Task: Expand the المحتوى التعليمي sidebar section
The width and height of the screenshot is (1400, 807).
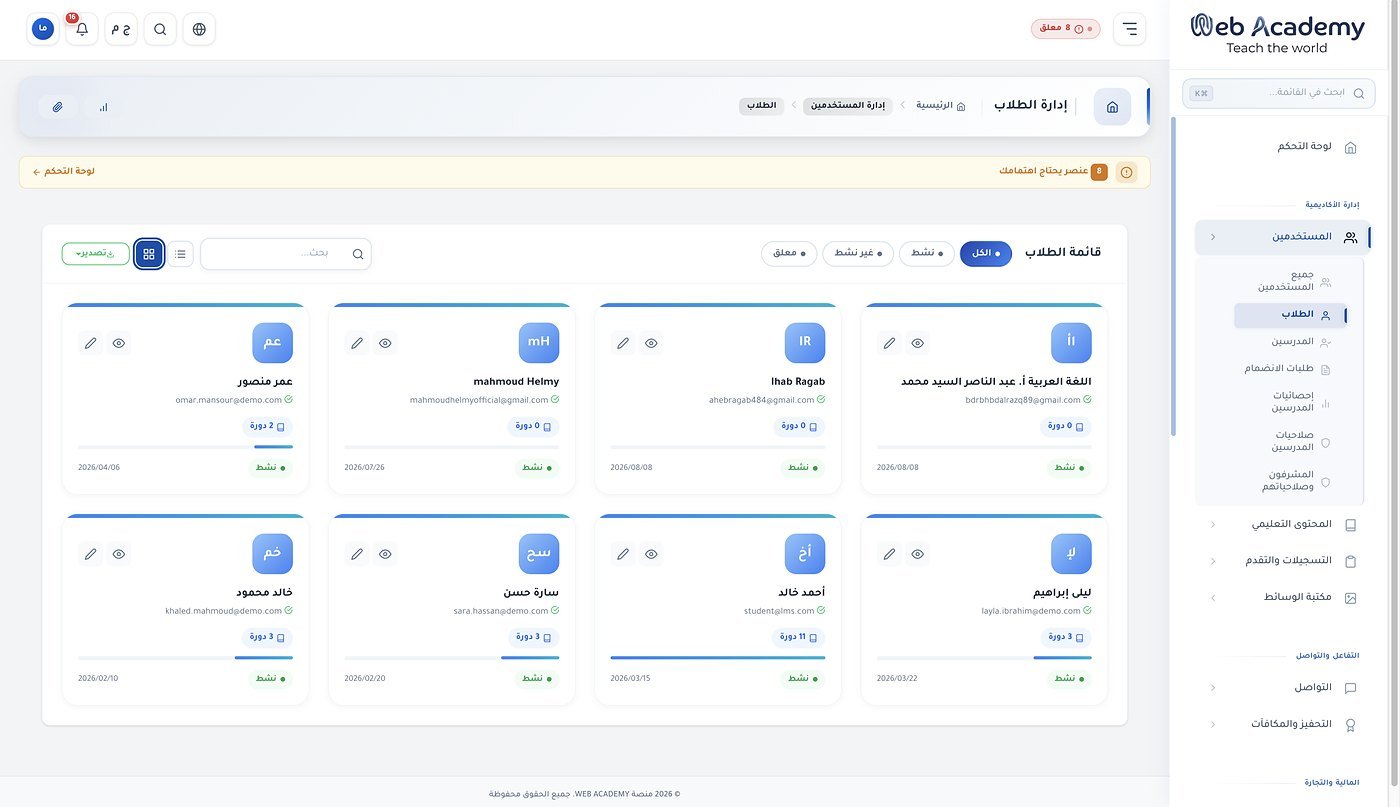Action: pyautogui.click(x=1283, y=524)
